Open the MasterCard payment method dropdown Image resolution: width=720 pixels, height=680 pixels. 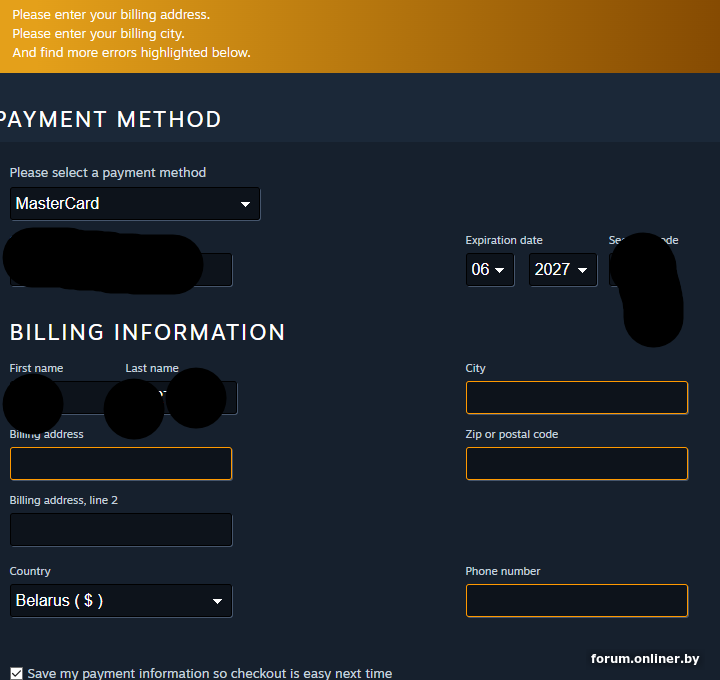(135, 204)
